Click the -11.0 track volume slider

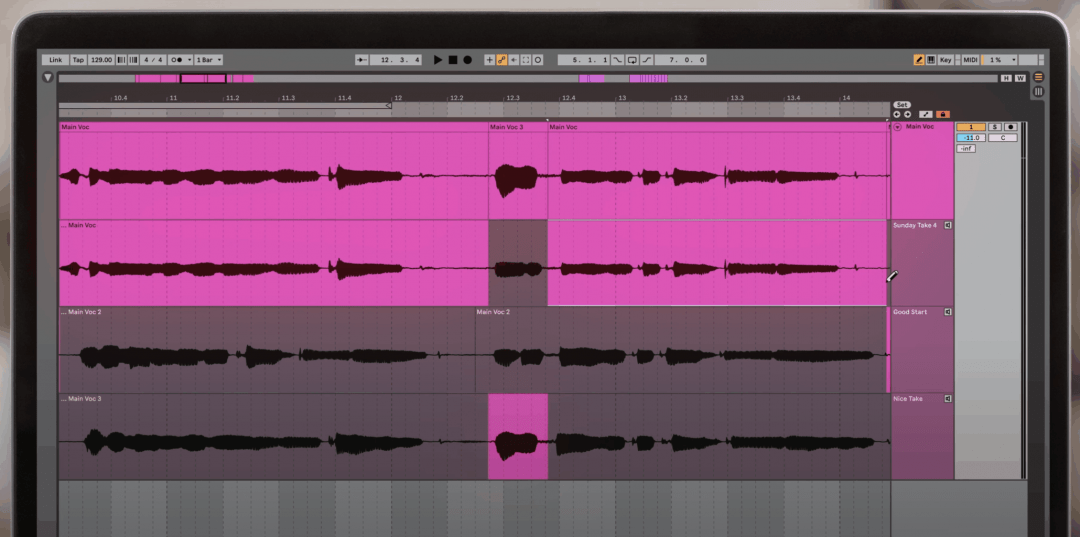(971, 138)
